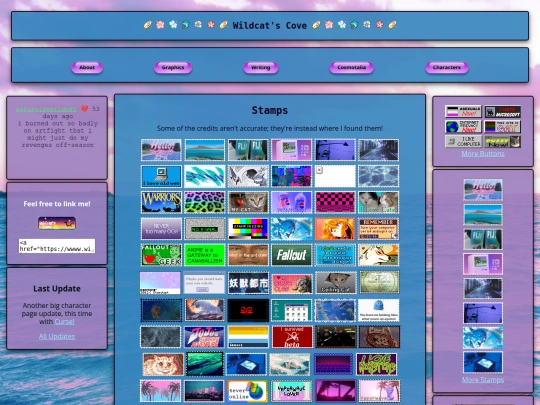The height and width of the screenshot is (405, 540).
Task: Select the orange psychedelic cat stamp
Action: click(x=163, y=364)
